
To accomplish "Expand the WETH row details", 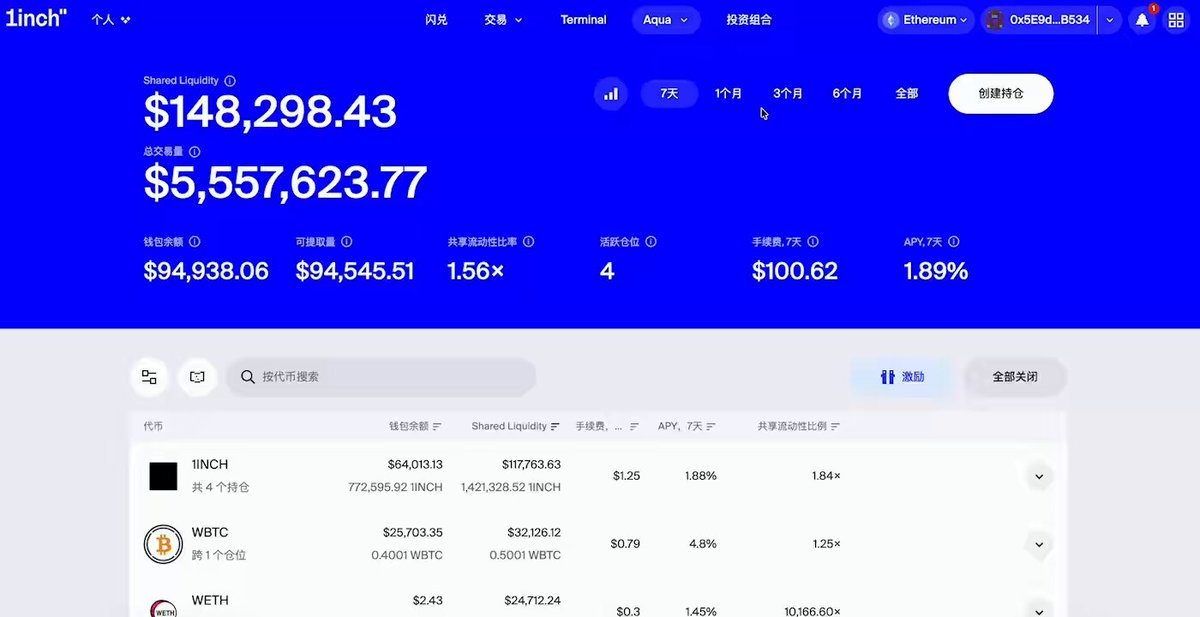I will [x=1039, y=610].
